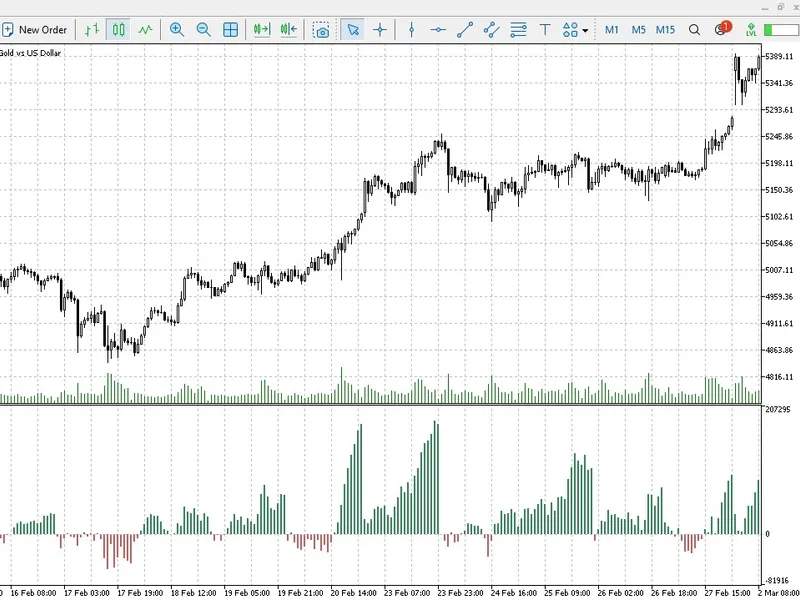Image resolution: width=800 pixels, height=600 pixels.
Task: Switch timeframe to M5
Action: (x=638, y=30)
